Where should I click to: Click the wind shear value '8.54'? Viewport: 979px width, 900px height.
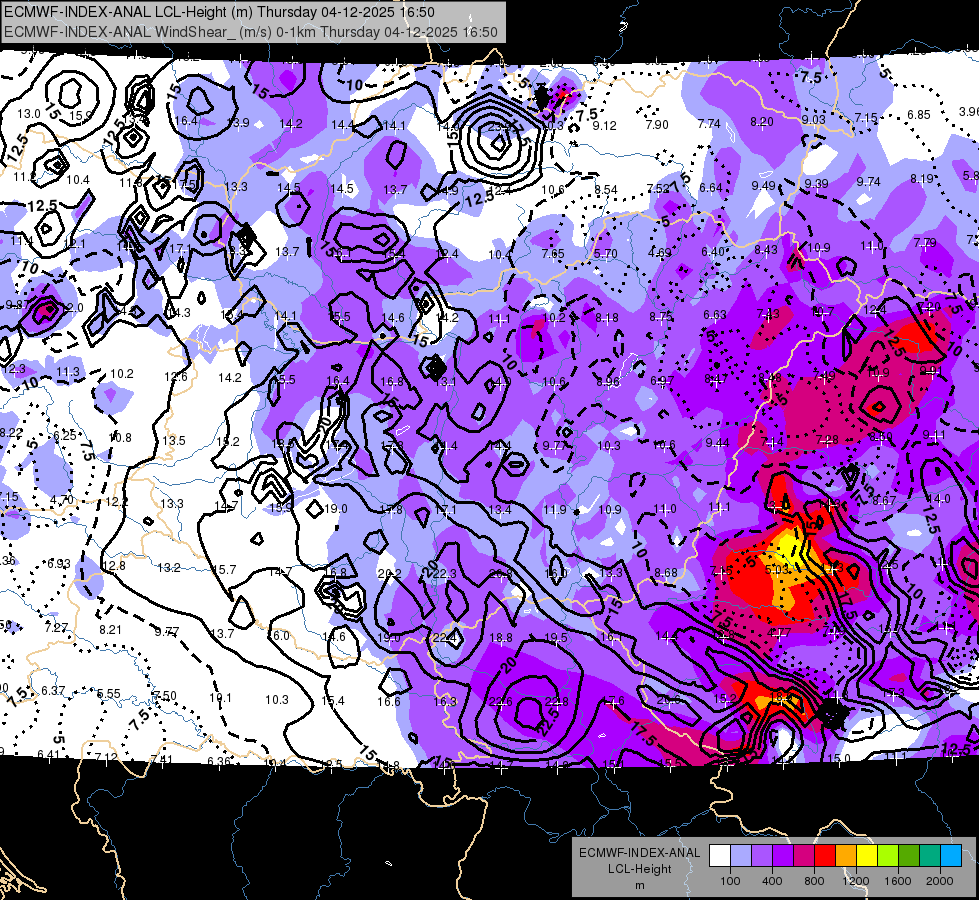(x=606, y=189)
